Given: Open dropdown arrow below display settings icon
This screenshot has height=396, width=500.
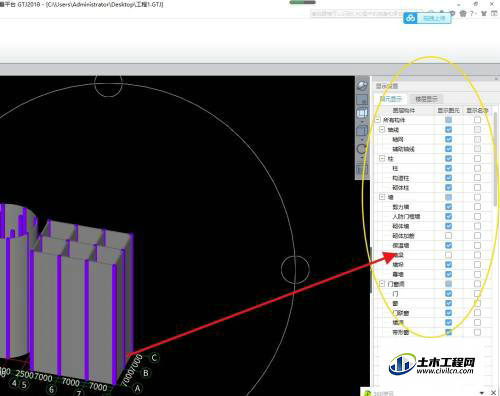Looking at the screenshot, I should [362, 121].
